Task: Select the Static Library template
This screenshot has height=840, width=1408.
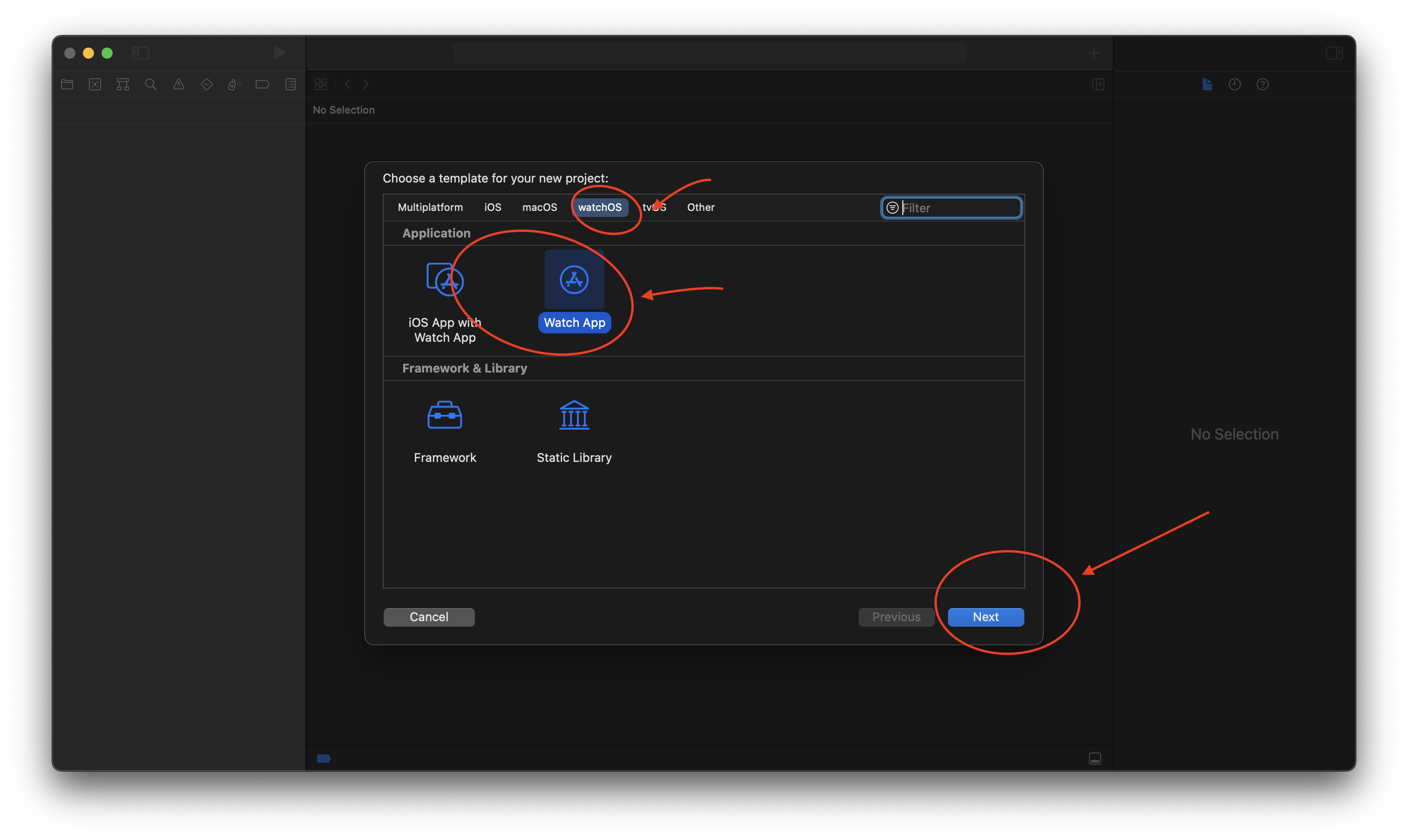Action: point(574,433)
